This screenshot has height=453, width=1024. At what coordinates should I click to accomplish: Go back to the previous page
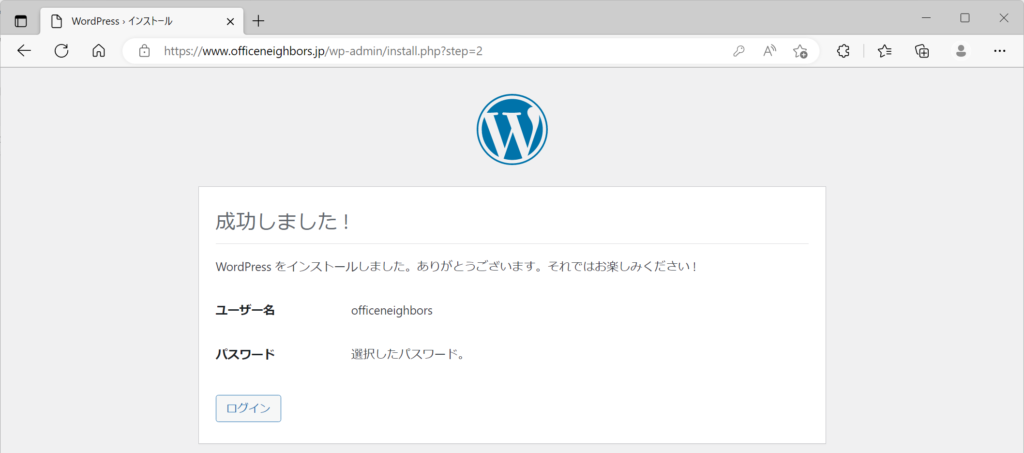[24, 51]
